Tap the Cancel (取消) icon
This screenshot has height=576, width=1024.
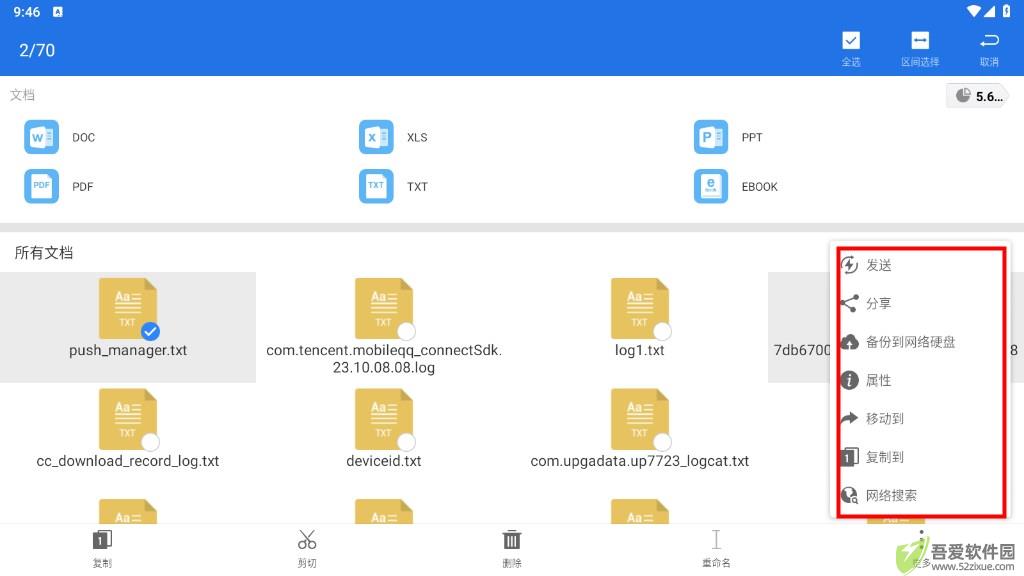click(x=989, y=40)
